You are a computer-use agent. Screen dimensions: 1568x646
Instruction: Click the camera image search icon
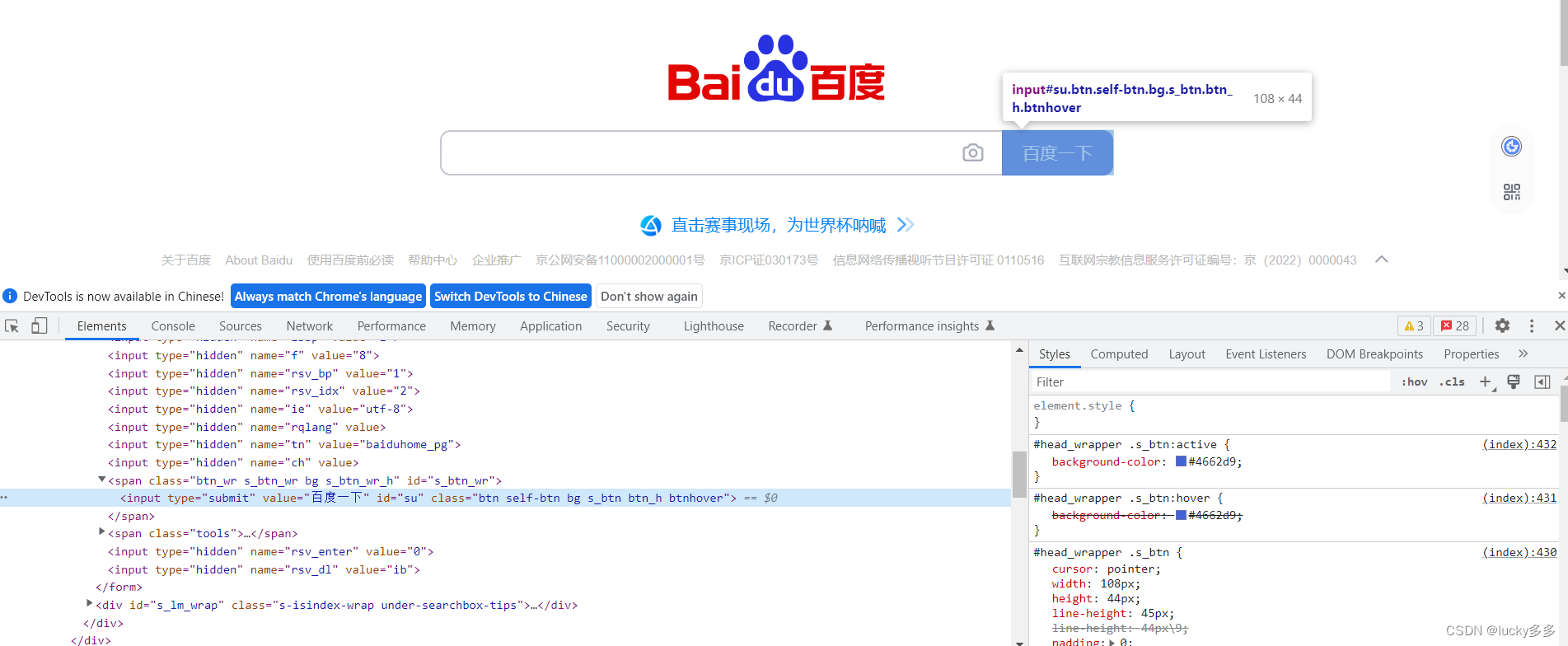point(972,153)
